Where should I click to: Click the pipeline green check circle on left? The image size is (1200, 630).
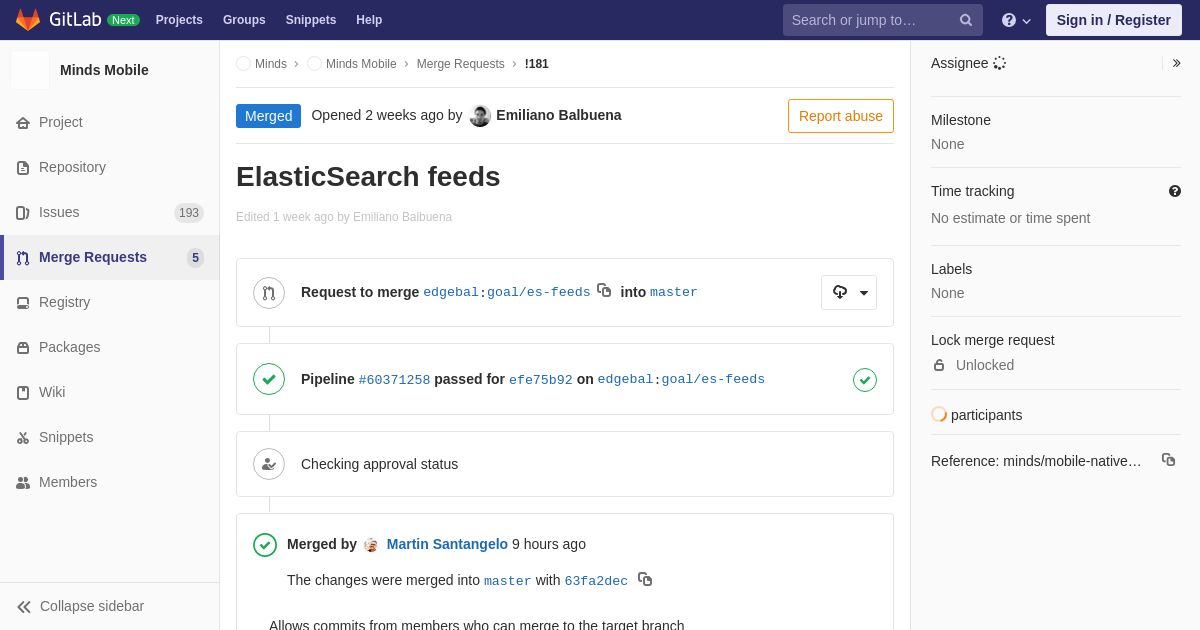pyautogui.click(x=269, y=379)
